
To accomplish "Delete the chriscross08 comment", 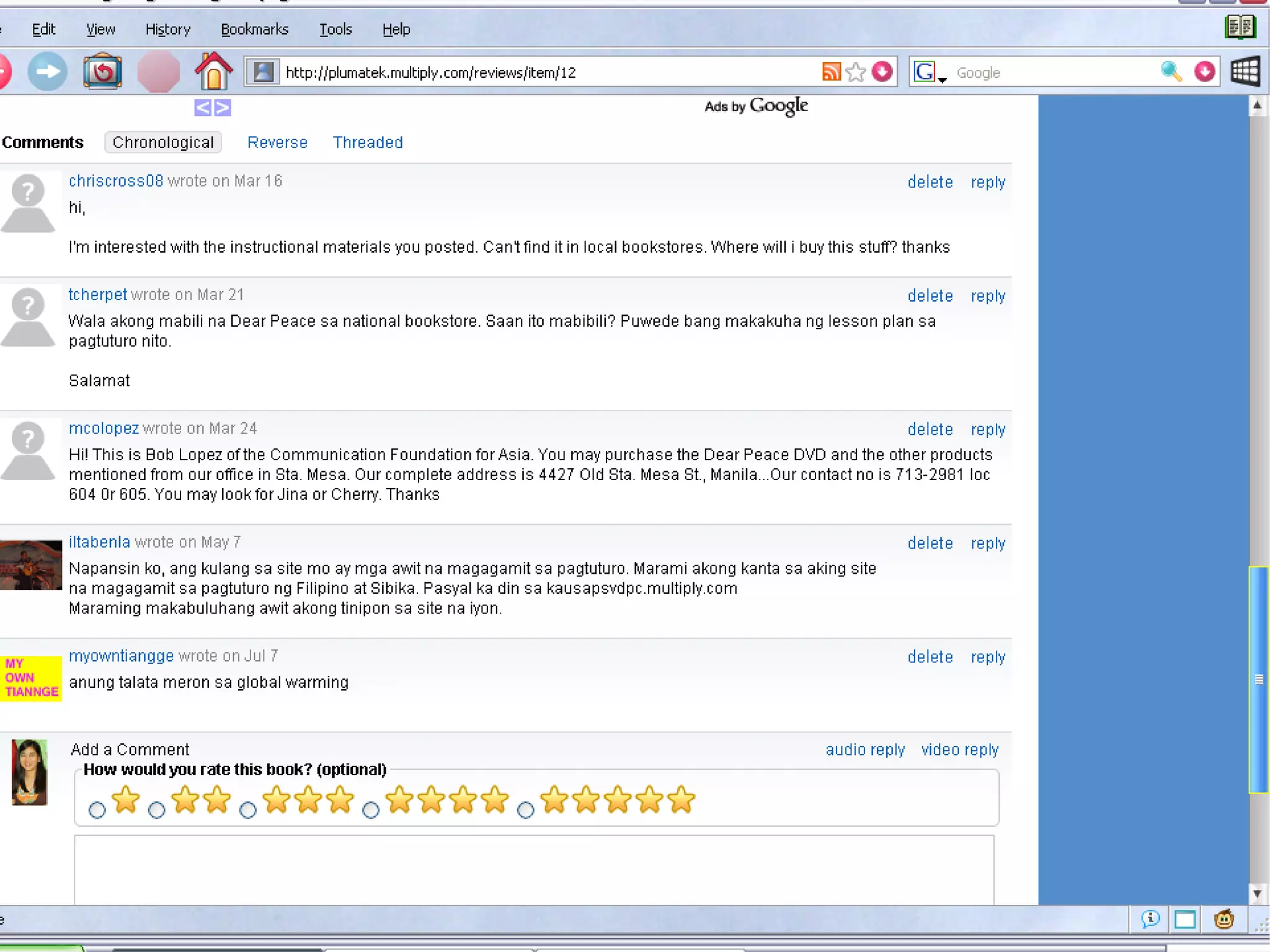I will click(x=930, y=182).
